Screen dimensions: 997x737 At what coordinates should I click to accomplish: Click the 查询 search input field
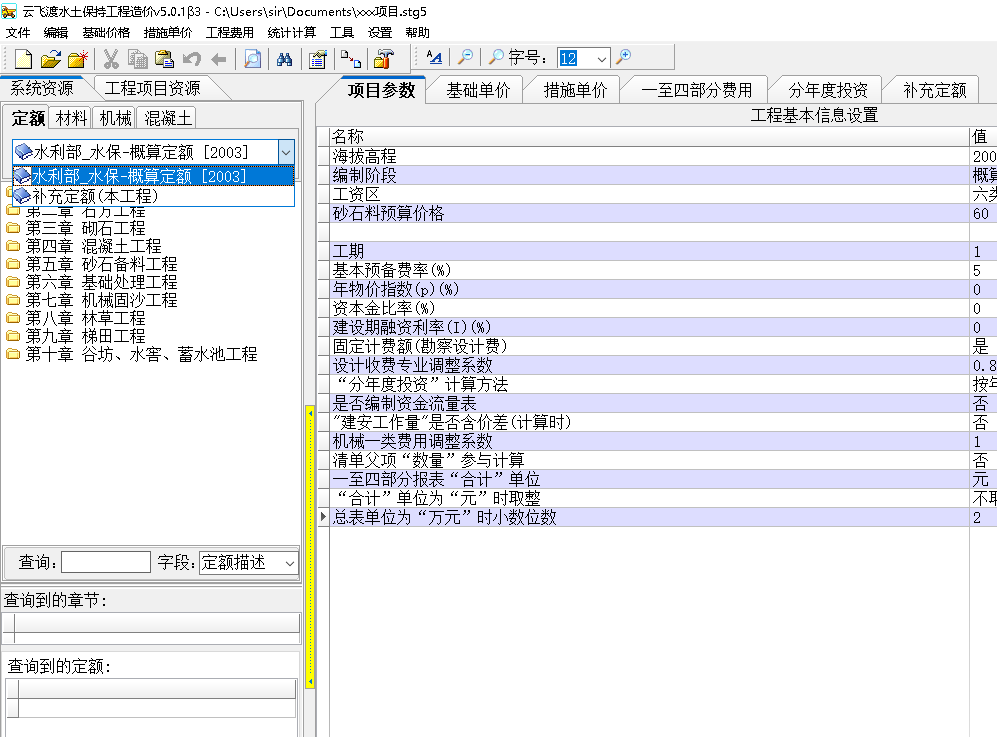tap(106, 563)
